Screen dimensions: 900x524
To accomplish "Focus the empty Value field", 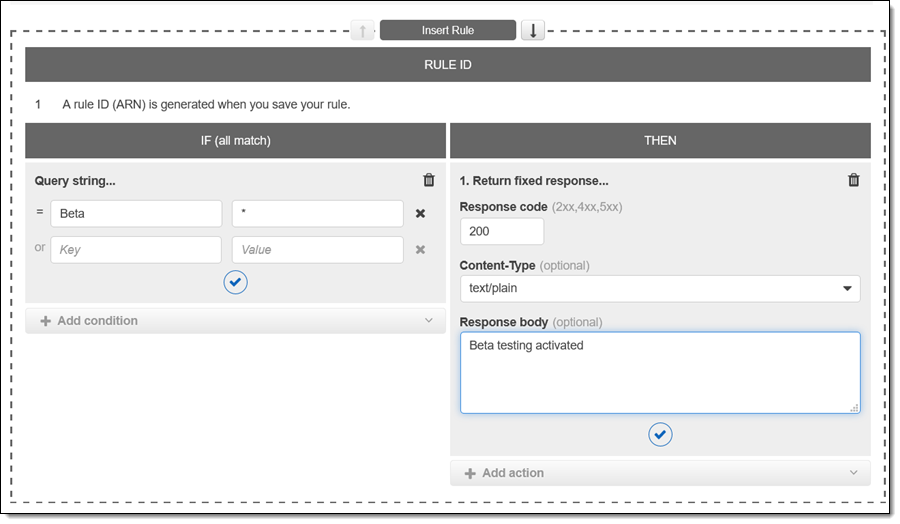I will pyautogui.click(x=318, y=250).
